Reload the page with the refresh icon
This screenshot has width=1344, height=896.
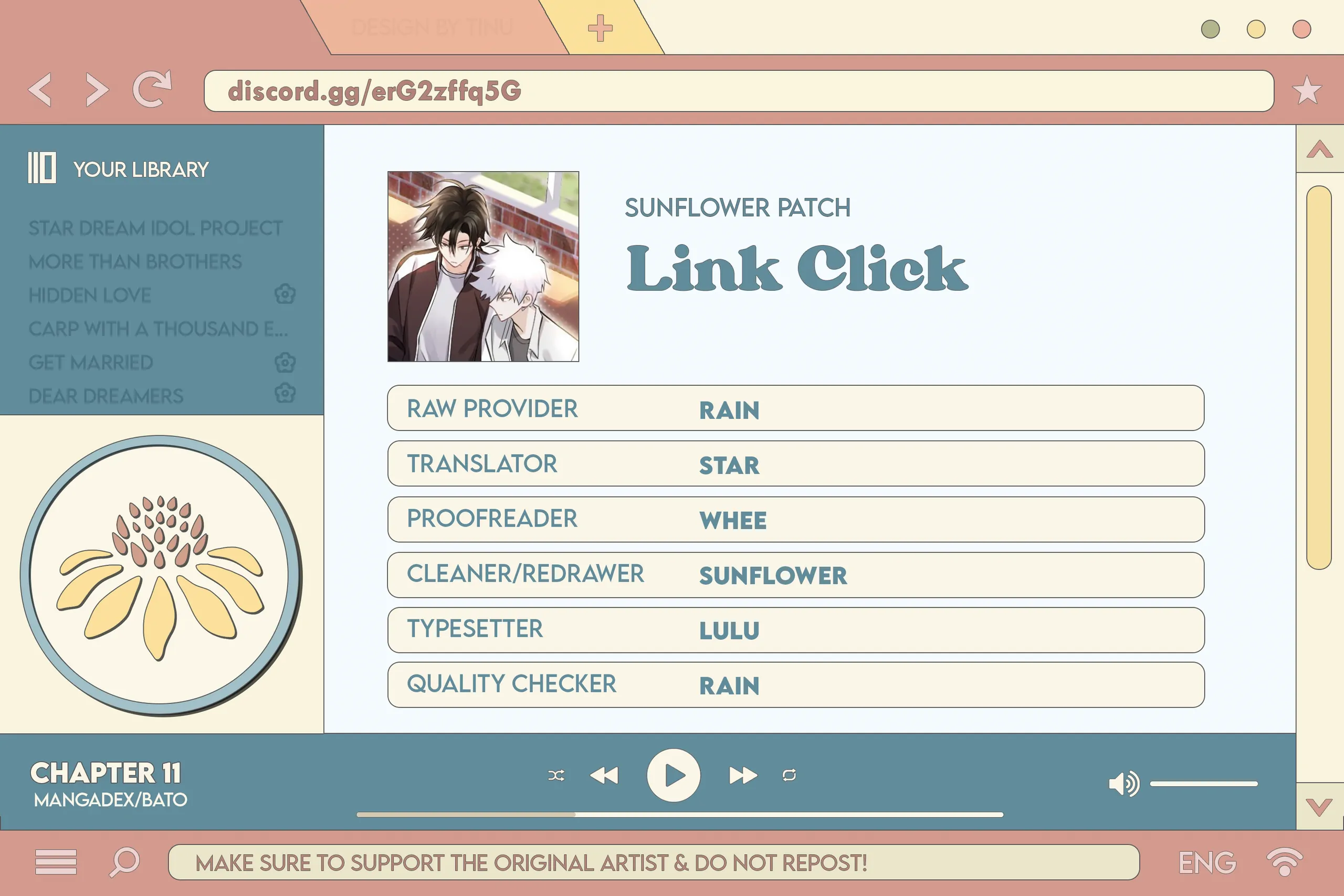pos(152,89)
